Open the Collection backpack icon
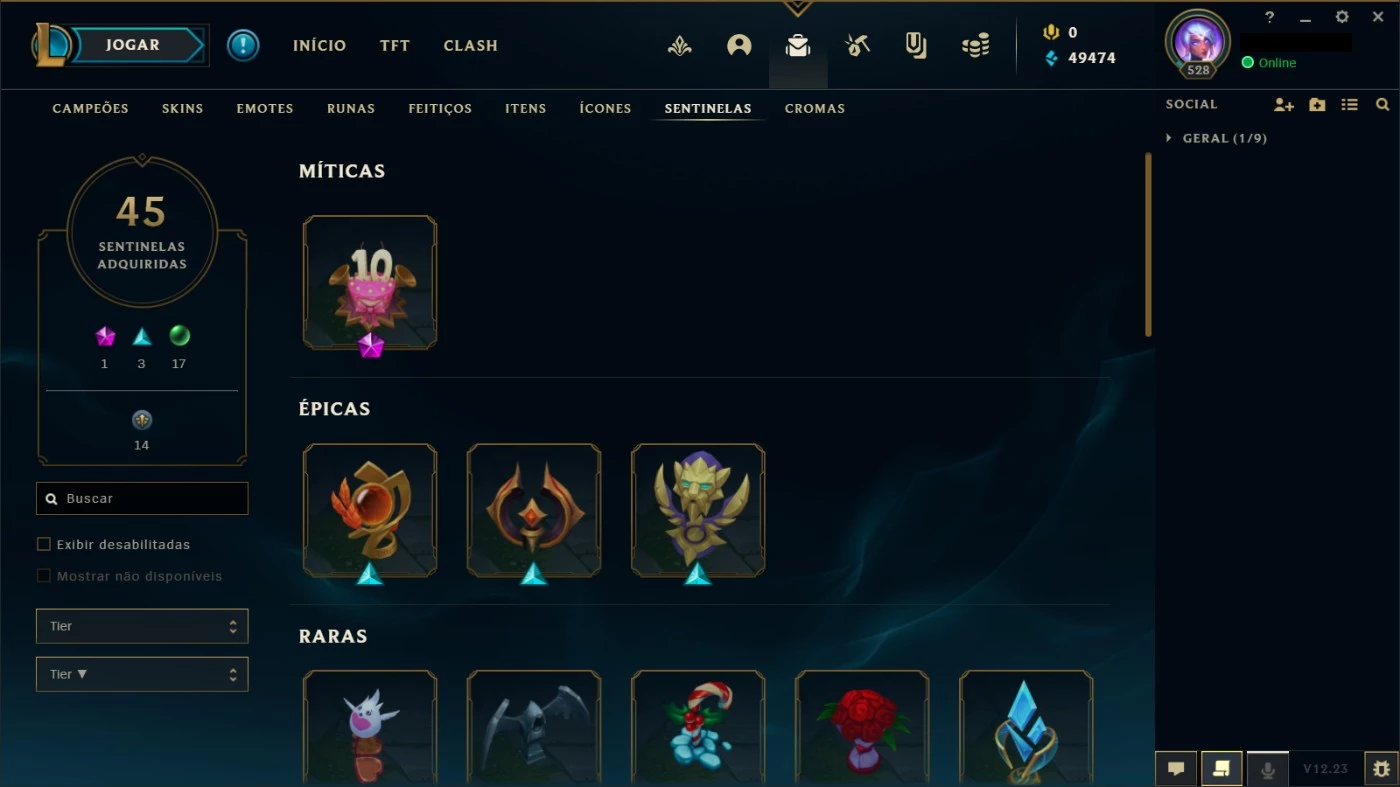Screen dimensions: 1400x787 click(798, 45)
